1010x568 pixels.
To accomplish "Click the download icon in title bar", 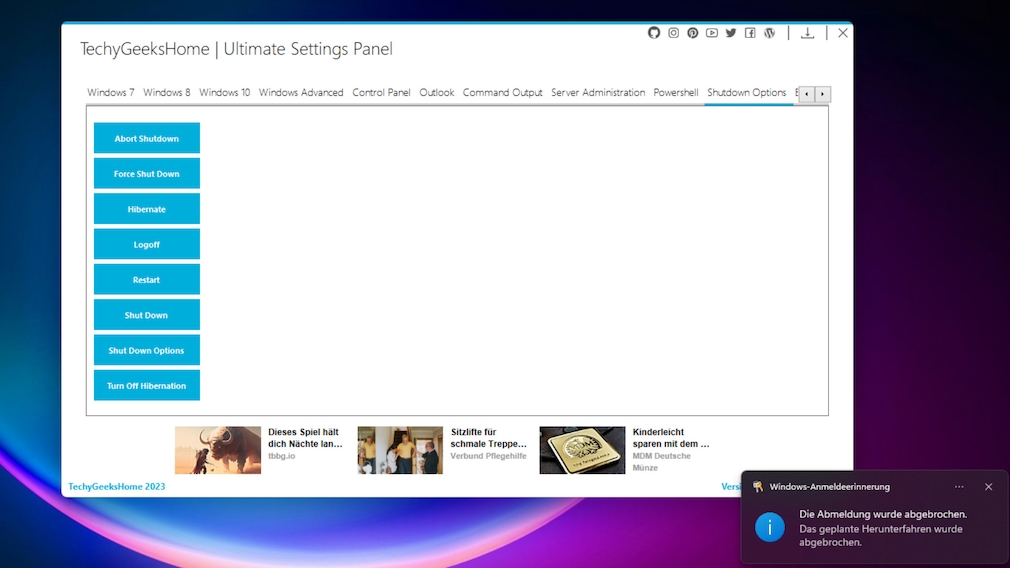I will [x=807, y=33].
